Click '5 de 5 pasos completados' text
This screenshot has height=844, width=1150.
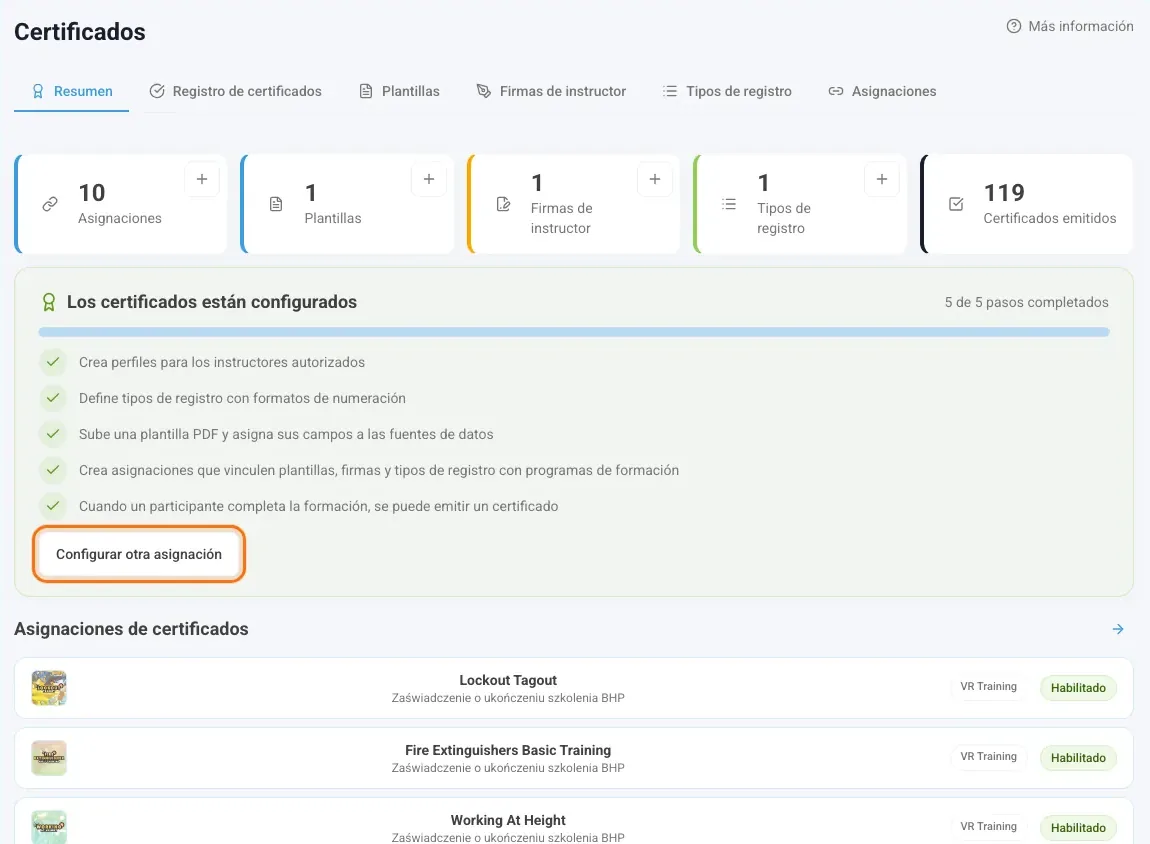click(x=1026, y=302)
